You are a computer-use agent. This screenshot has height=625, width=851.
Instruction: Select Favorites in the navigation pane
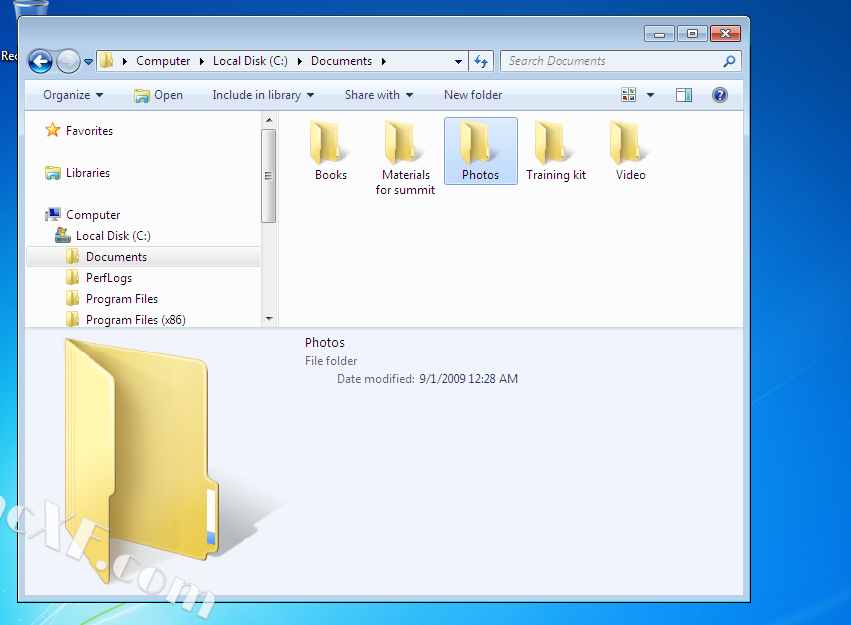[x=90, y=131]
